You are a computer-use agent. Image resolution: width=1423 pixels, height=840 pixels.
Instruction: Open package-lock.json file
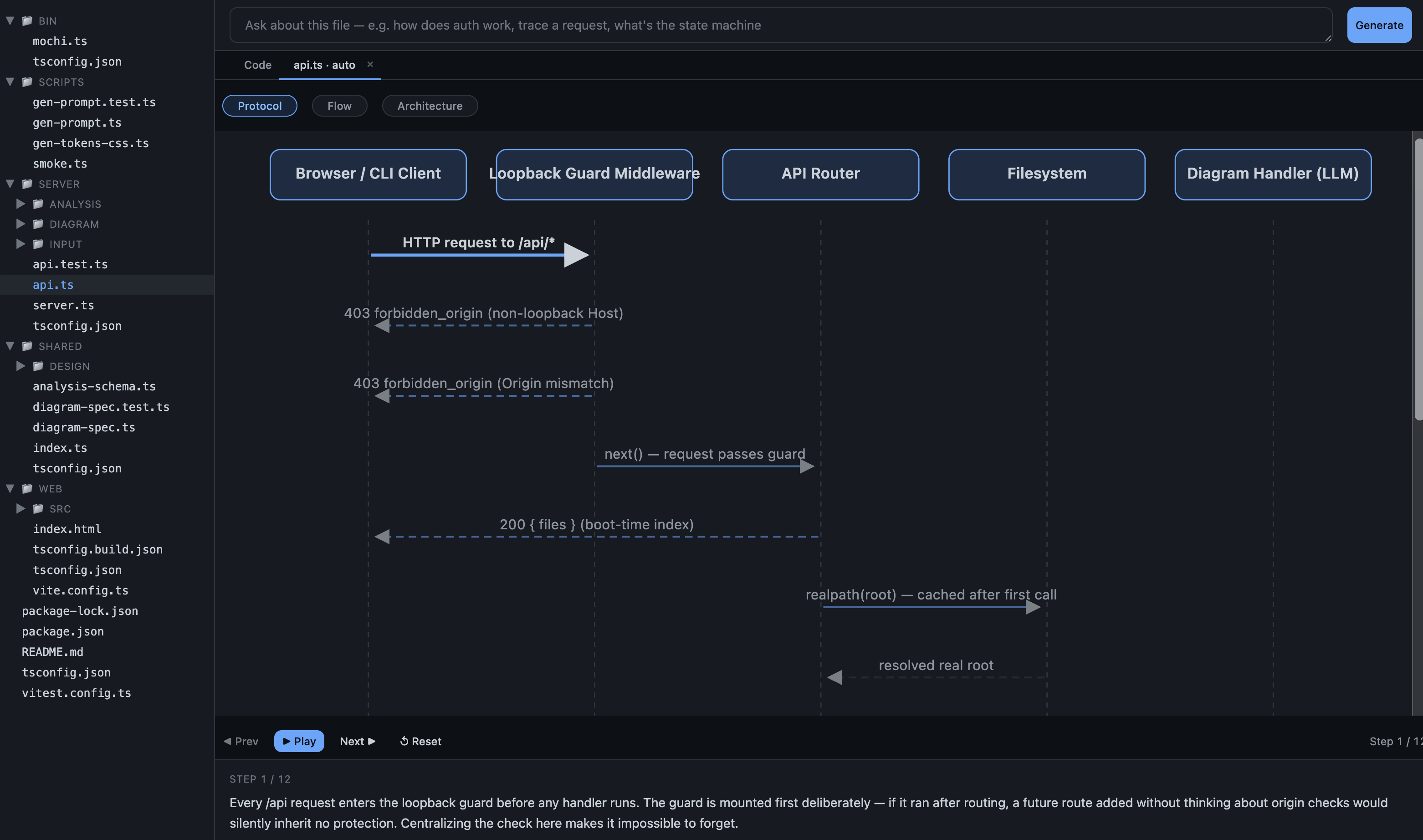coord(80,611)
